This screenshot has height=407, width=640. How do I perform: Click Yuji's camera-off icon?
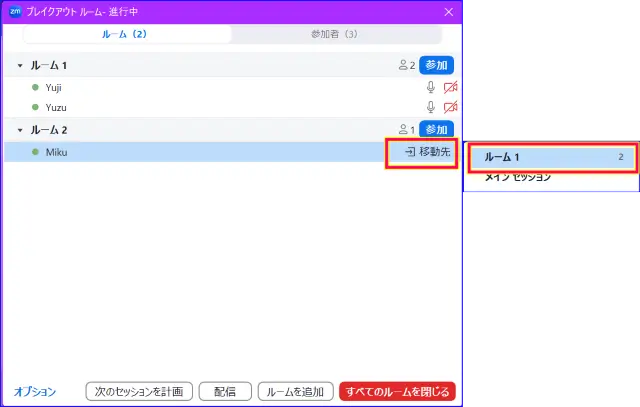coord(450,87)
